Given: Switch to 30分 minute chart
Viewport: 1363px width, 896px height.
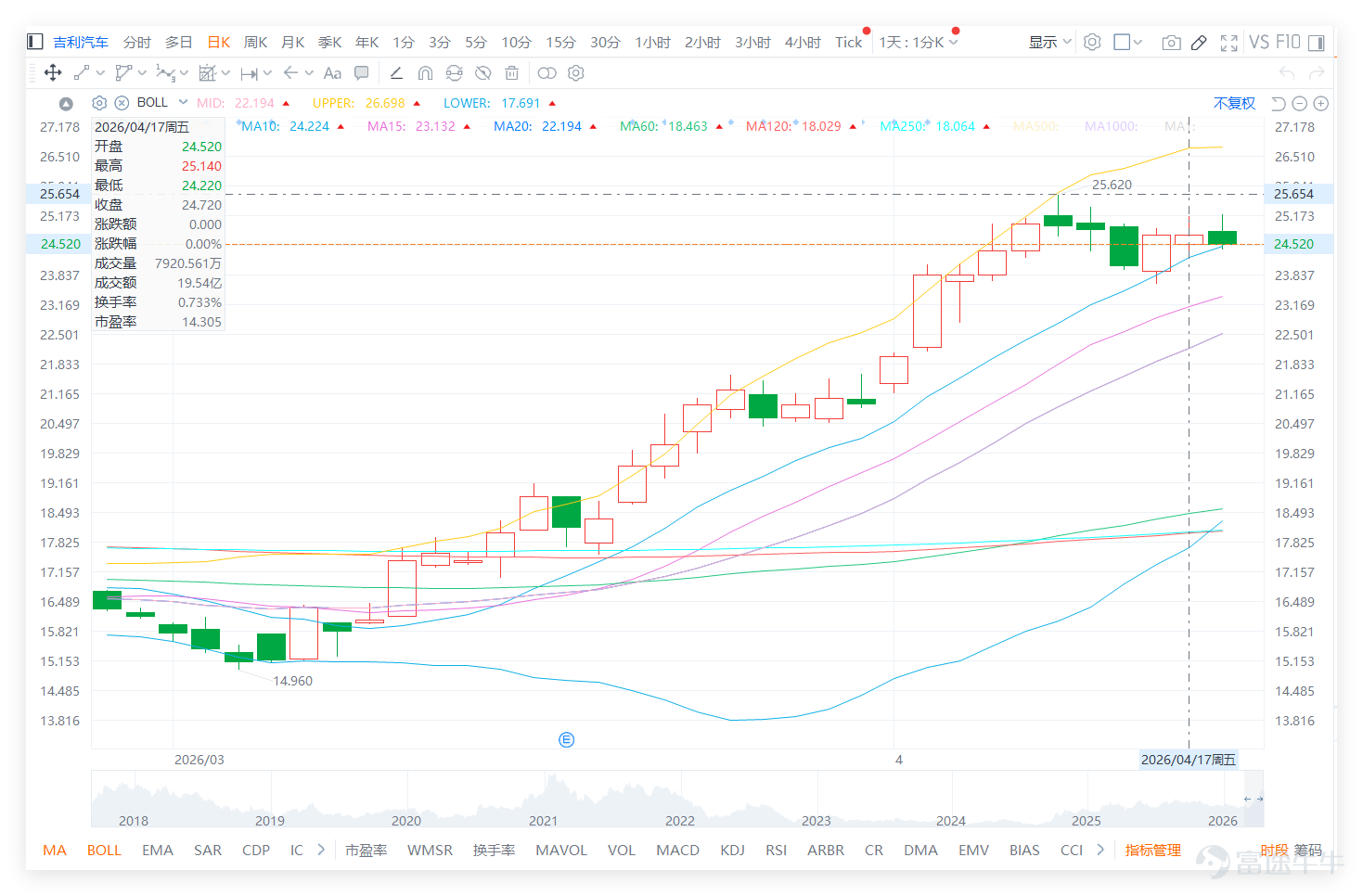Looking at the screenshot, I should pos(605,42).
